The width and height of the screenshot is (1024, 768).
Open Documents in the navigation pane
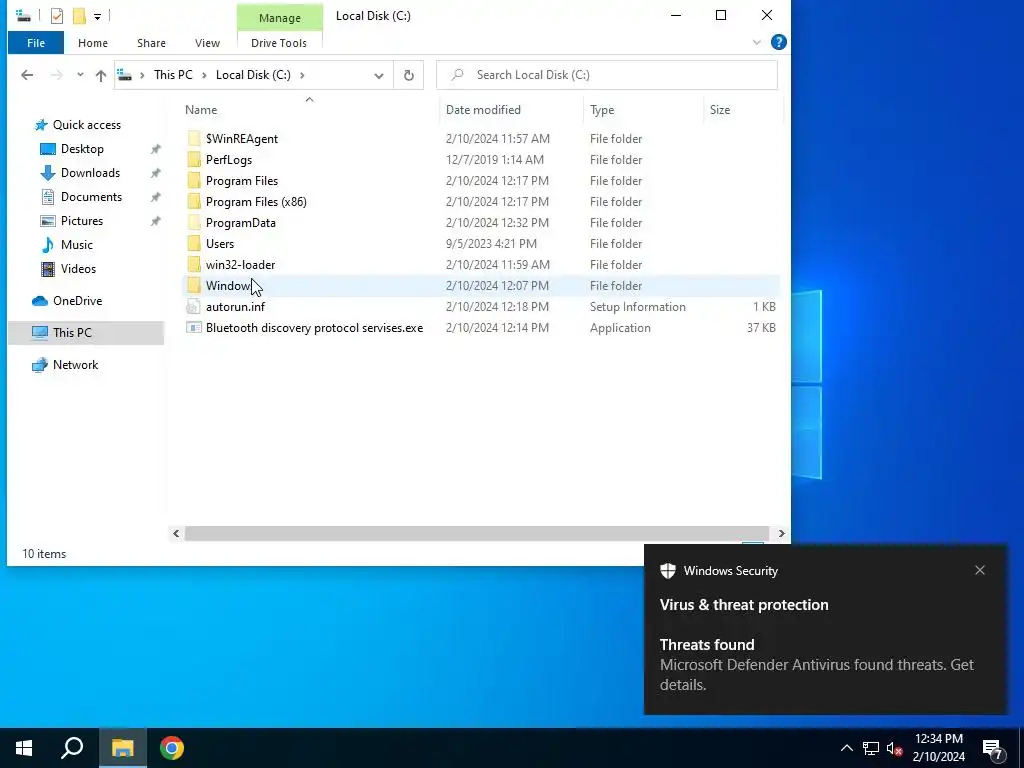[91, 197]
